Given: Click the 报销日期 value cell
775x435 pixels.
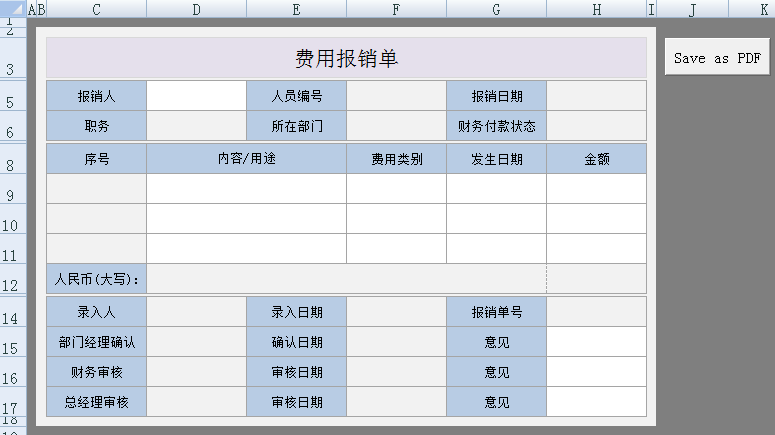Looking at the screenshot, I should pos(597,96).
